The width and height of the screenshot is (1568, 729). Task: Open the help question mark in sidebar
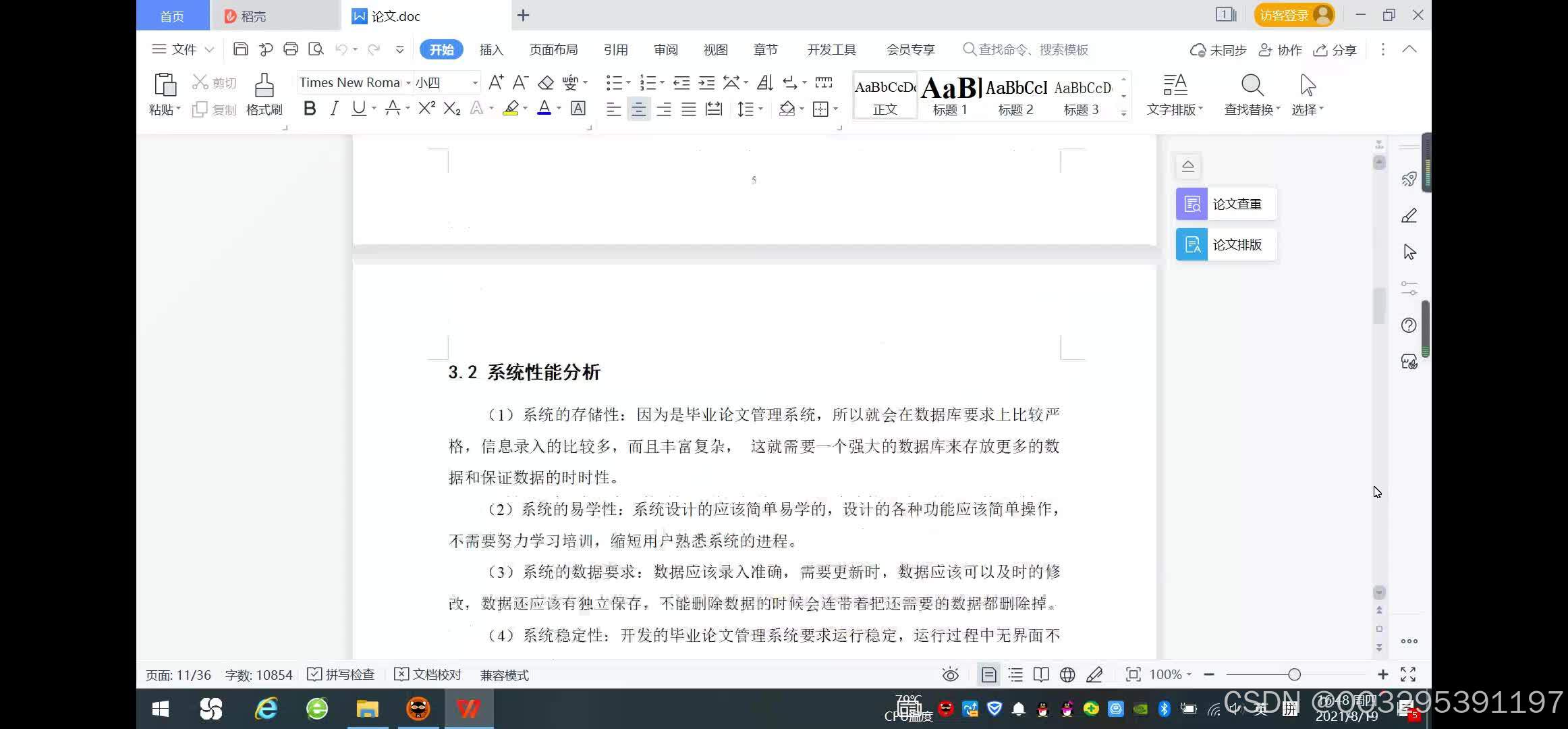coord(1409,325)
